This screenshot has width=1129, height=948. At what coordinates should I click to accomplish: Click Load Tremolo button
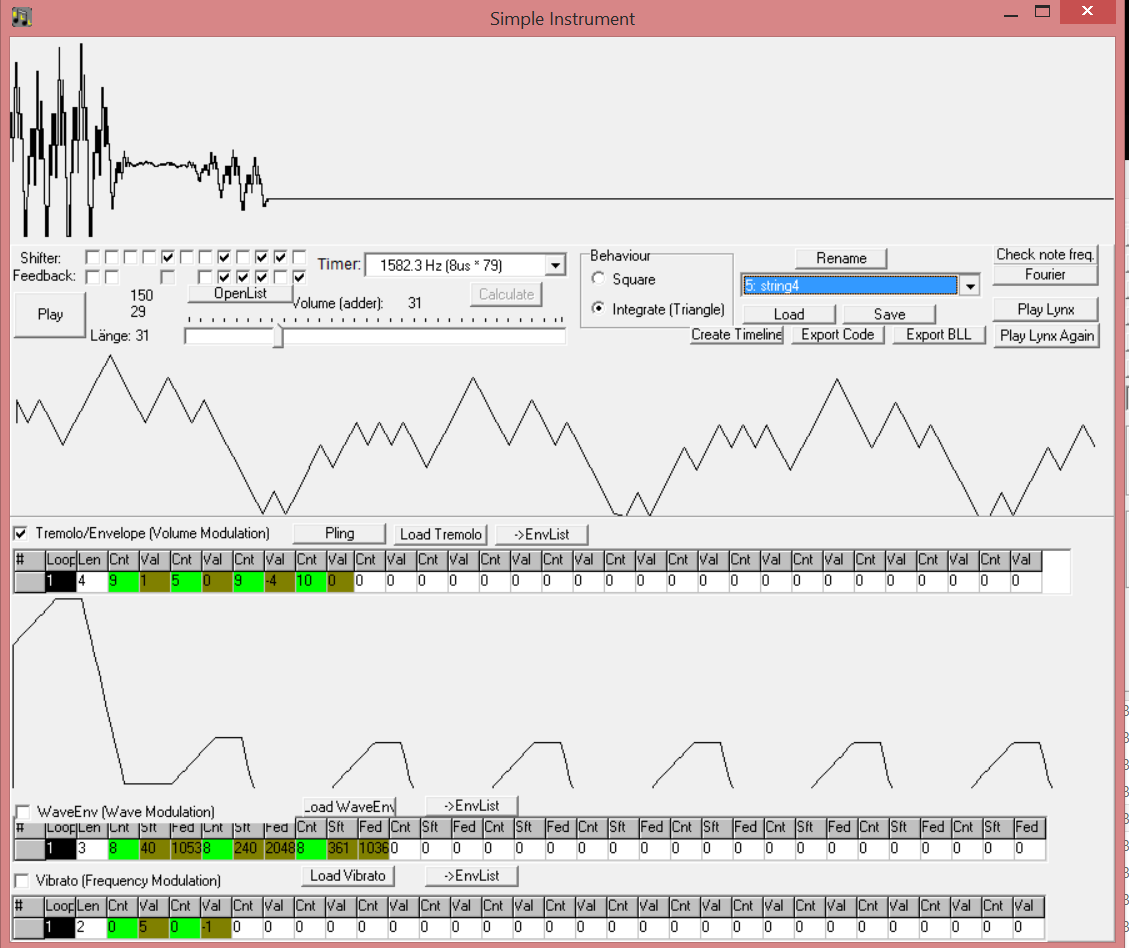[x=440, y=534]
